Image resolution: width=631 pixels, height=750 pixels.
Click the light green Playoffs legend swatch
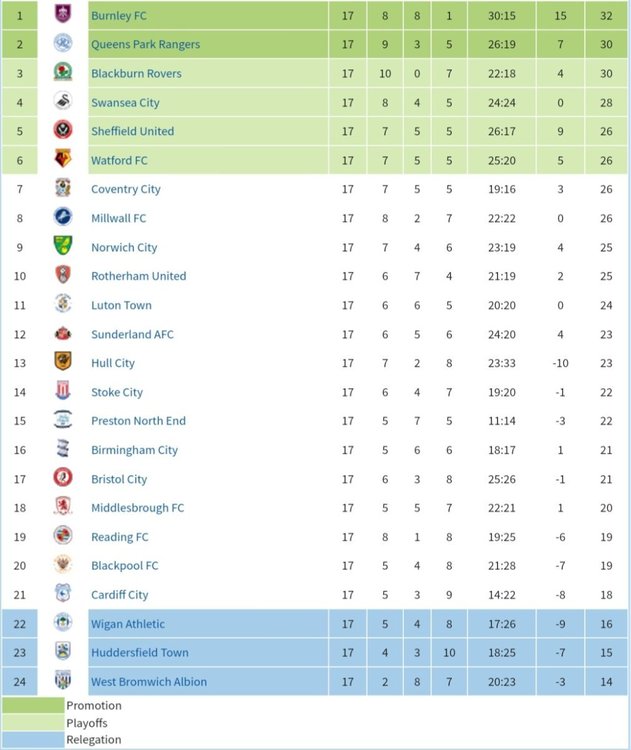pos(33,722)
